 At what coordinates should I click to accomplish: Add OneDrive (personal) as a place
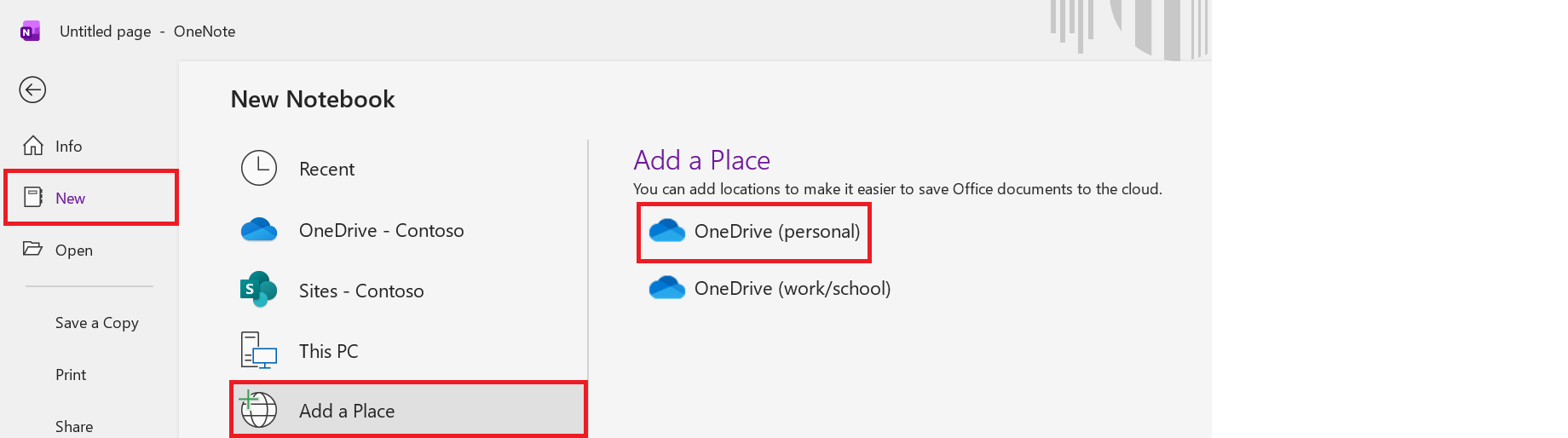pos(754,232)
